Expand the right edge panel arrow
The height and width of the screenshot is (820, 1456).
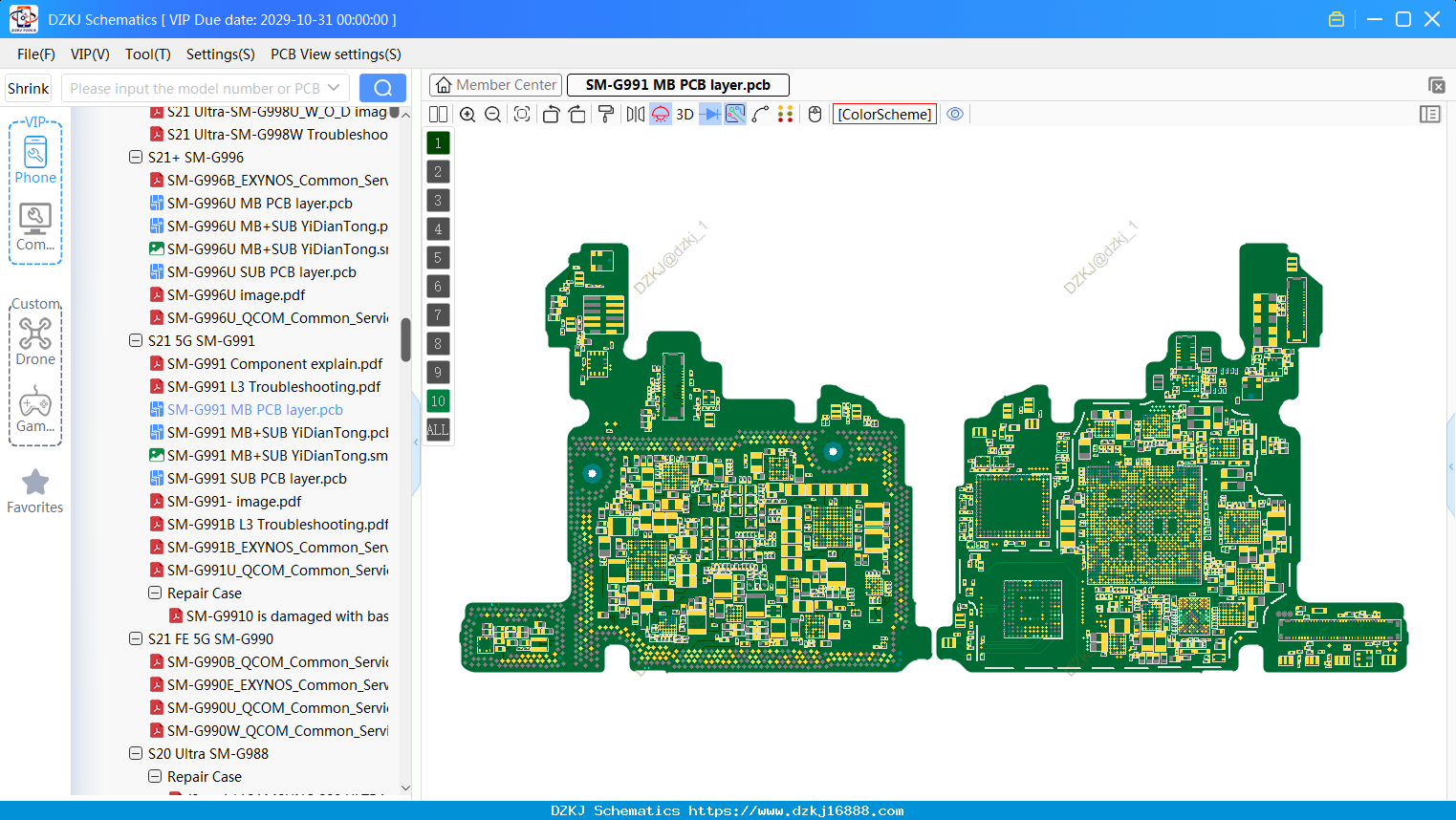(x=1451, y=466)
